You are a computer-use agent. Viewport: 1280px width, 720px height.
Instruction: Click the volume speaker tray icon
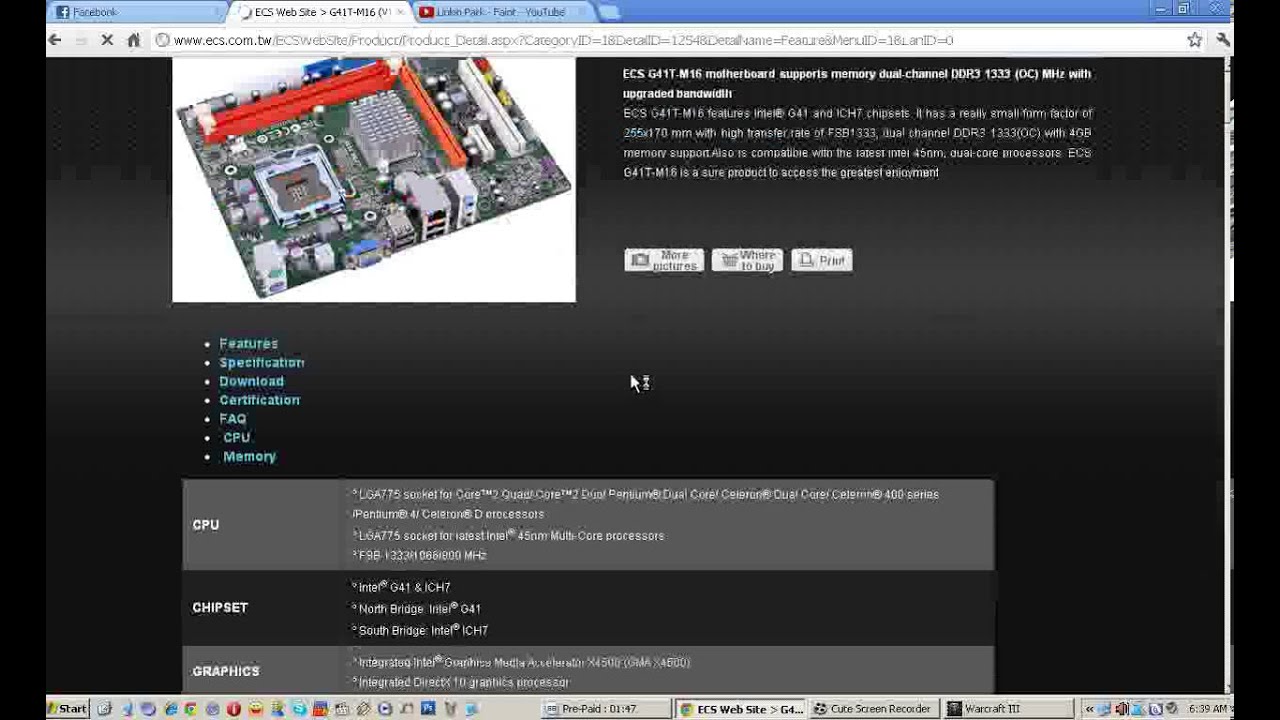1121,709
